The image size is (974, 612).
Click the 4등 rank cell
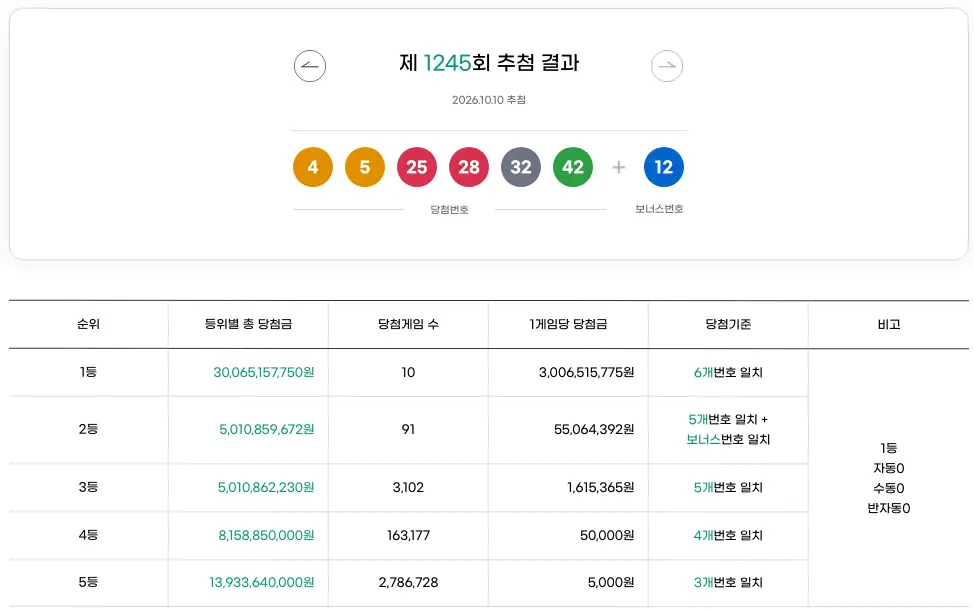click(88, 534)
